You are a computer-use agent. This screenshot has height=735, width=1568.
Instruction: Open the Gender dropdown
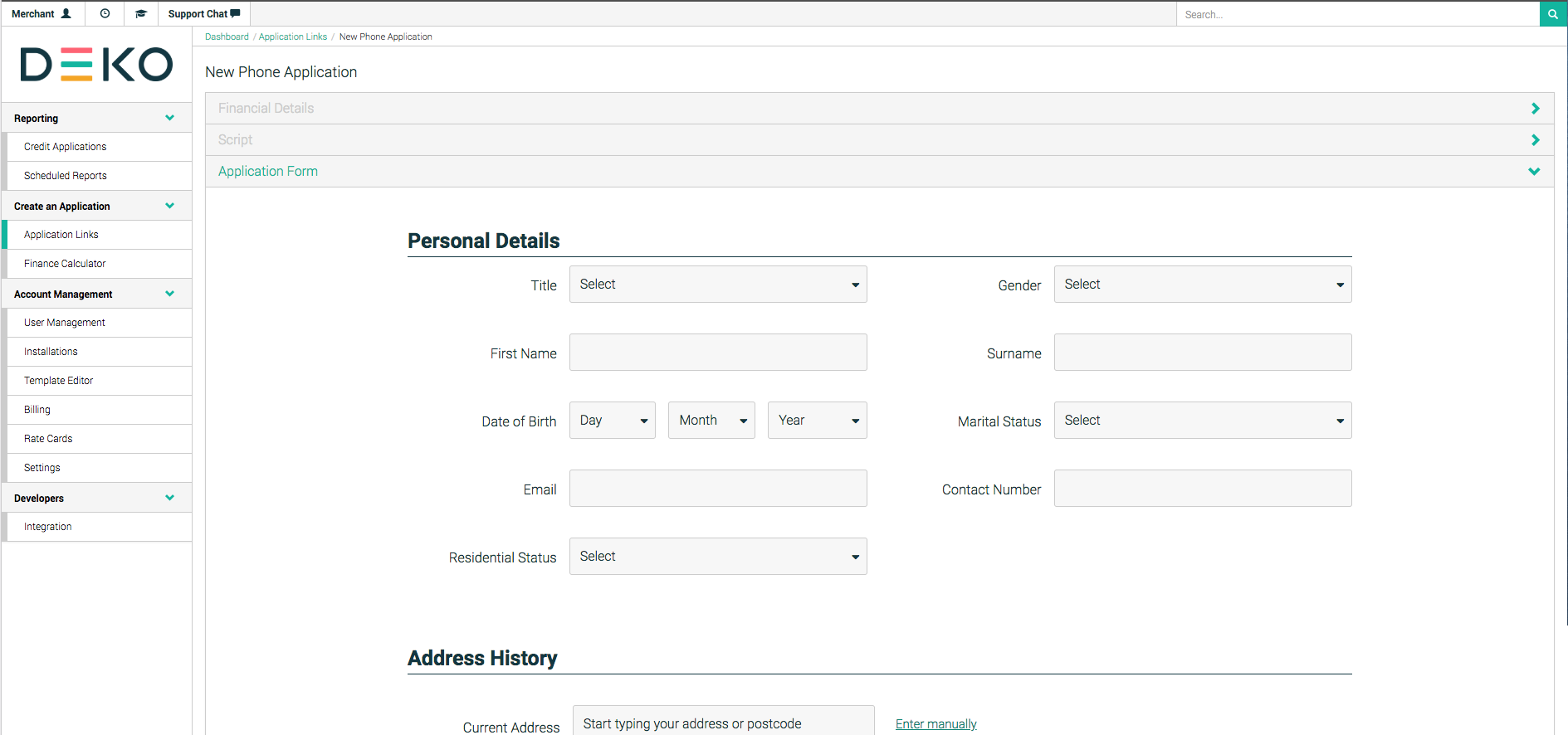[x=1203, y=285]
